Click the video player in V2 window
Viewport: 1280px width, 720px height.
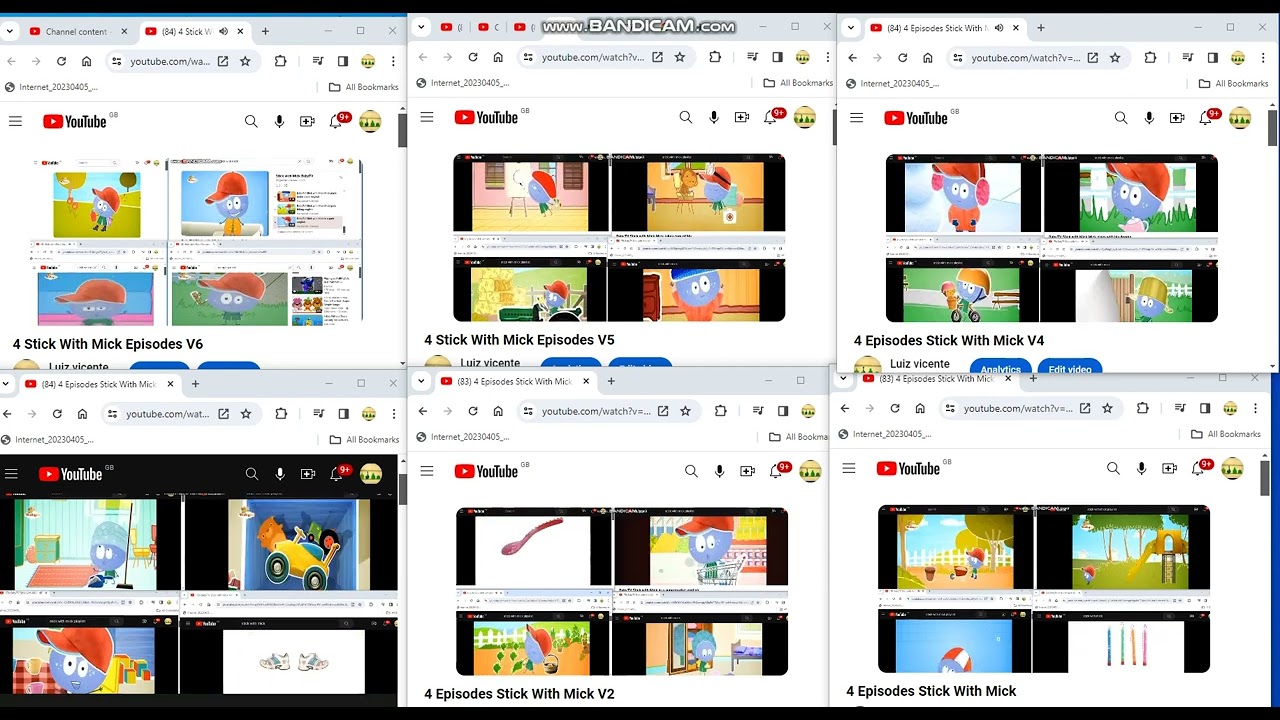[622, 591]
